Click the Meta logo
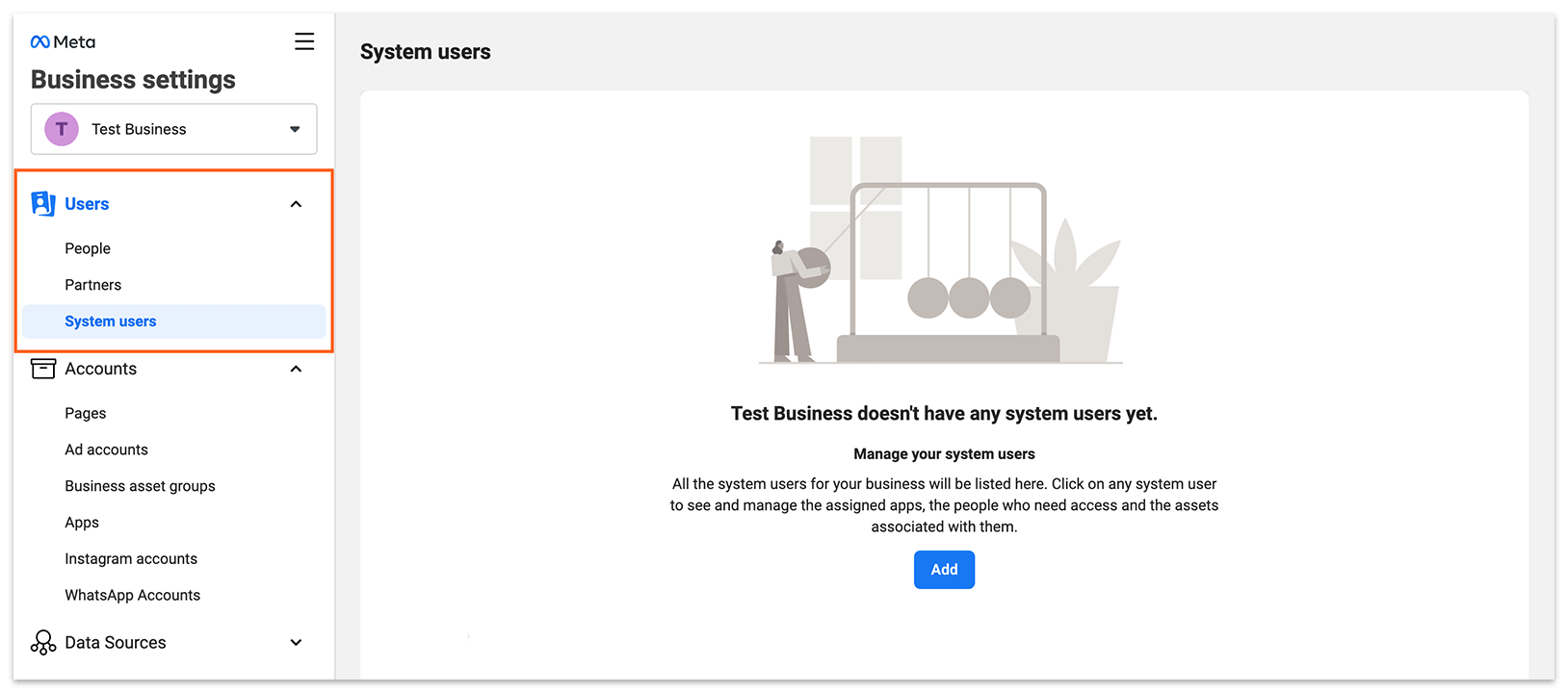 tap(63, 42)
